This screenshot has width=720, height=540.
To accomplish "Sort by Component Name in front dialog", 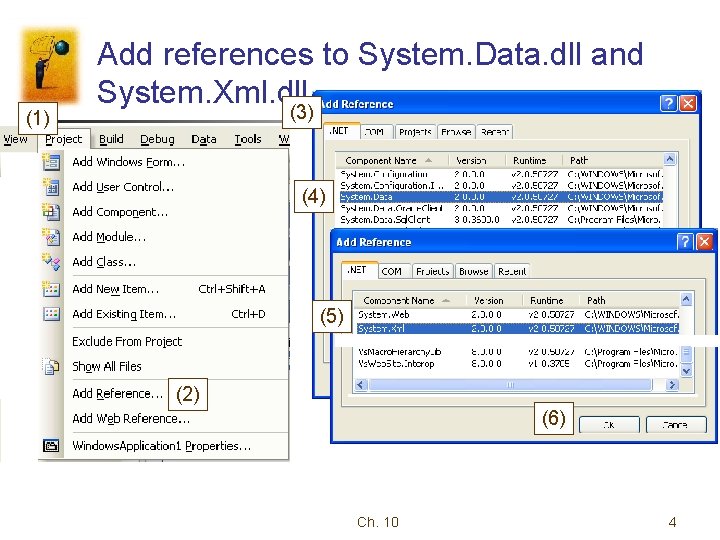I will (x=409, y=301).
